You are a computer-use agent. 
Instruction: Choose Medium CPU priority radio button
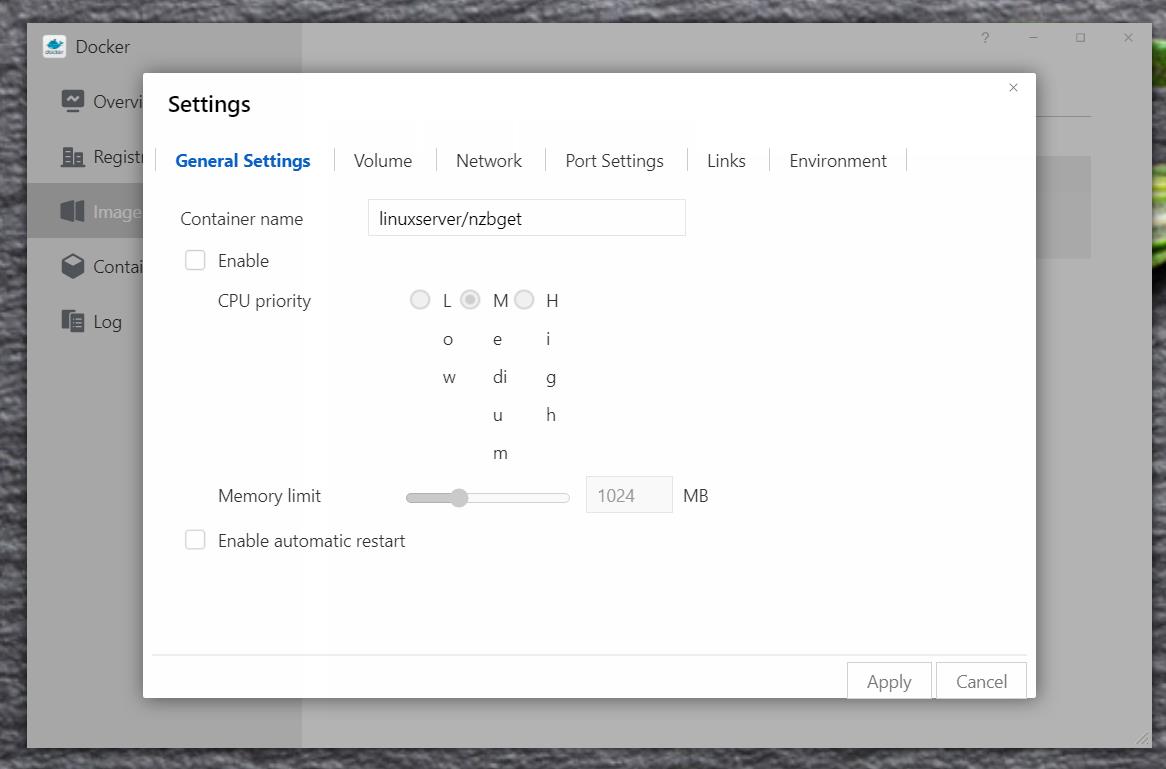[x=470, y=300]
